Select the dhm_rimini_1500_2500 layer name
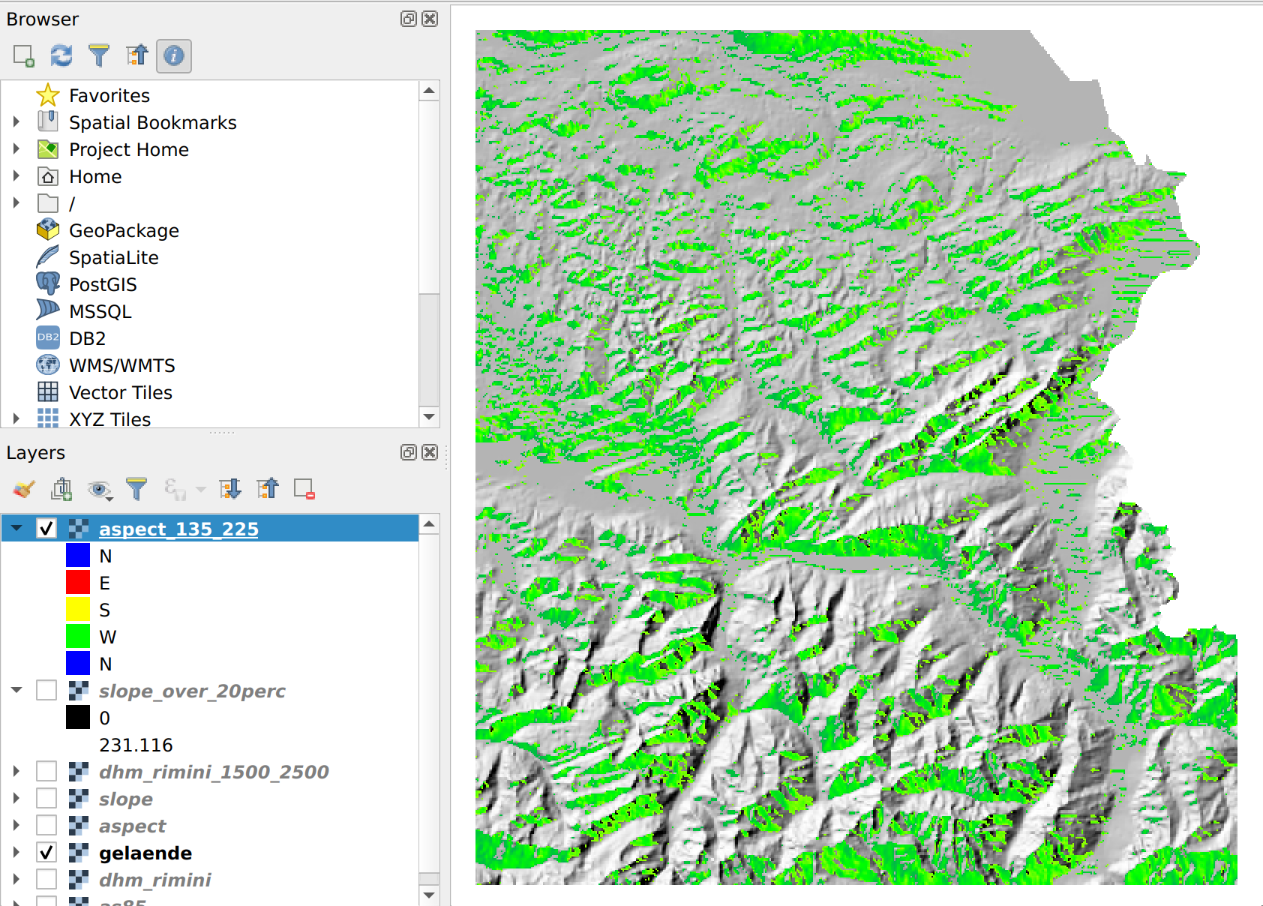Viewport: 1263px width, 906px height. pyautogui.click(x=213, y=772)
